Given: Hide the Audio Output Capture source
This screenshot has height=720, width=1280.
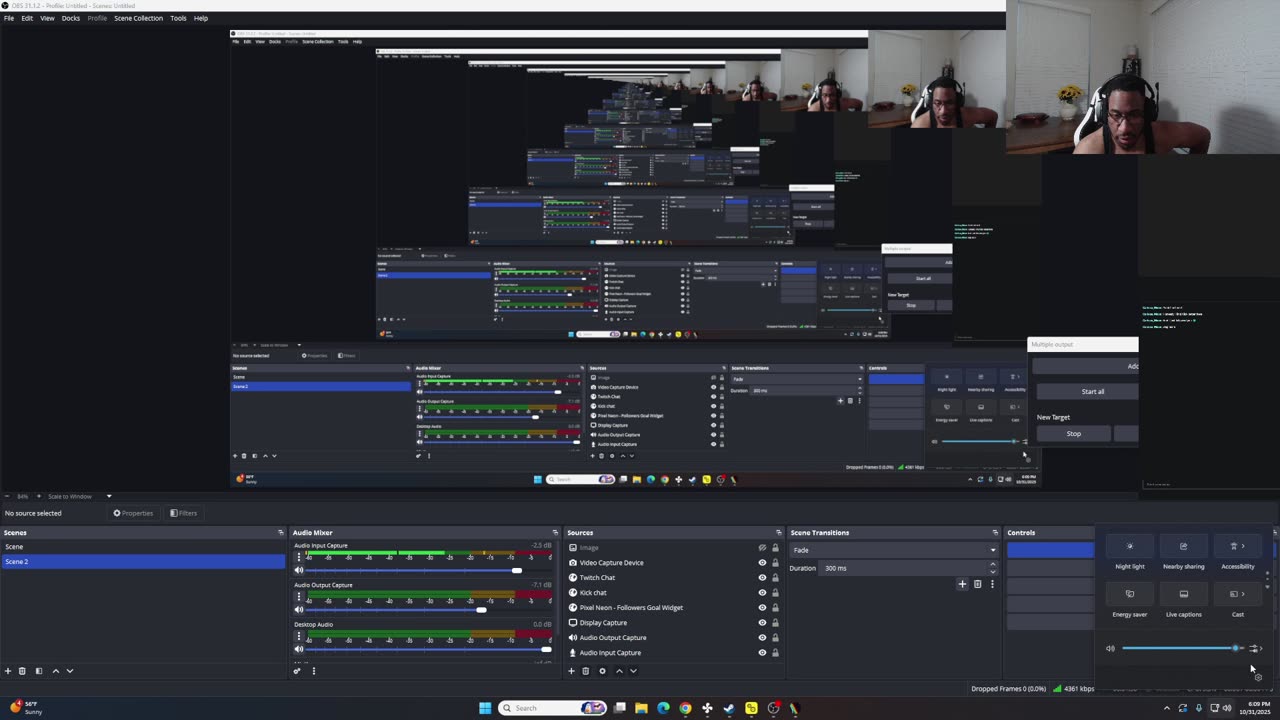Looking at the screenshot, I should 762,638.
